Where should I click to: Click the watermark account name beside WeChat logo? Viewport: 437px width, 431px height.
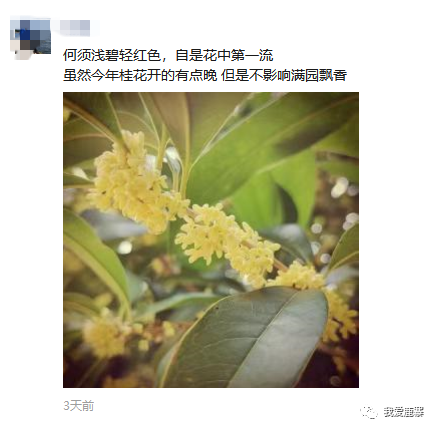[404, 412]
